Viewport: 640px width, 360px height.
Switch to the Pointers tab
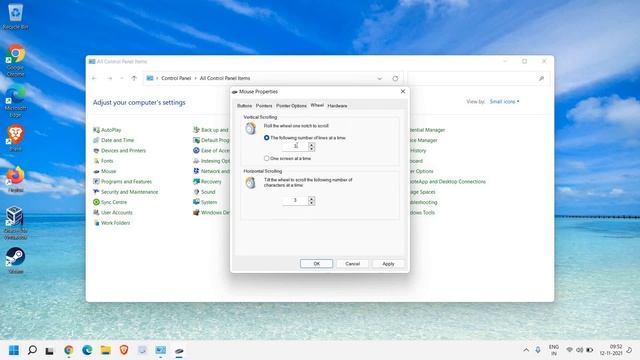[x=264, y=106]
